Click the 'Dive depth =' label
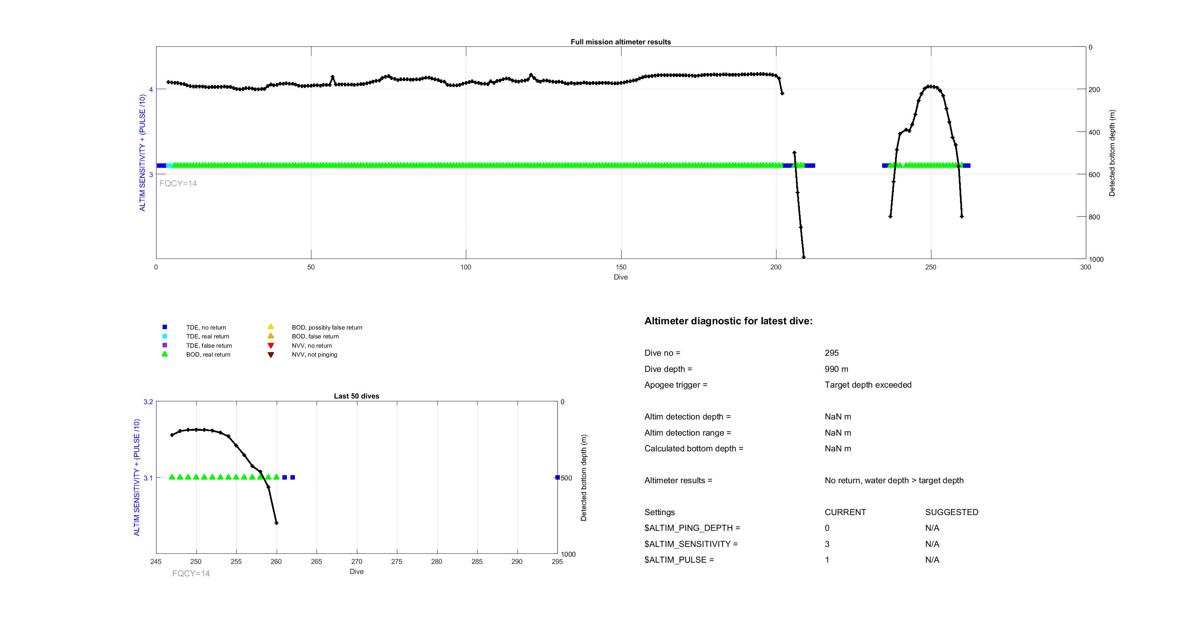Image resolution: width=1200 pixels, height=622 pixels. point(668,369)
